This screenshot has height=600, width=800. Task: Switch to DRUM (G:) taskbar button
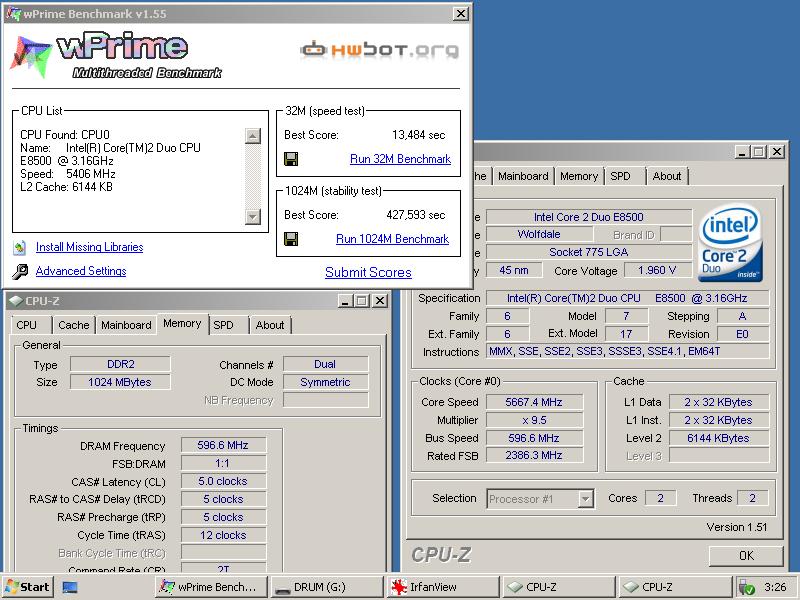coord(327,587)
